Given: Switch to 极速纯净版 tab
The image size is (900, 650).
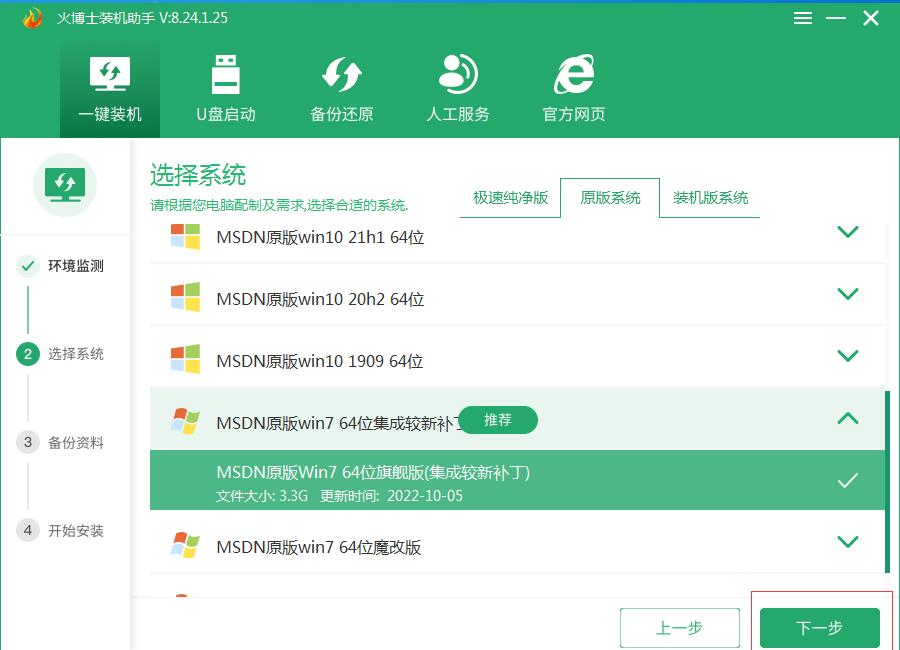Looking at the screenshot, I should pyautogui.click(x=510, y=198).
